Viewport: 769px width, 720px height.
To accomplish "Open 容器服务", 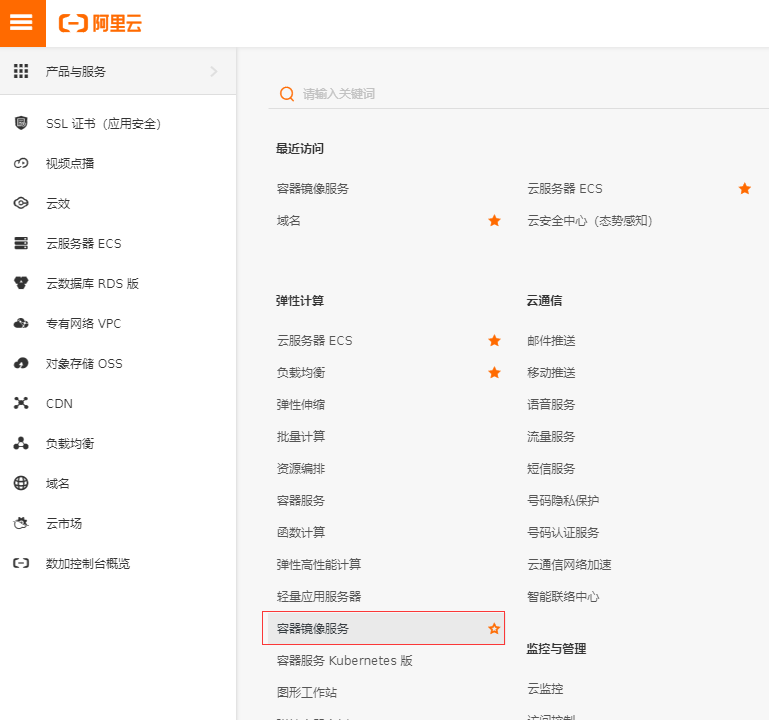I will (301, 501).
